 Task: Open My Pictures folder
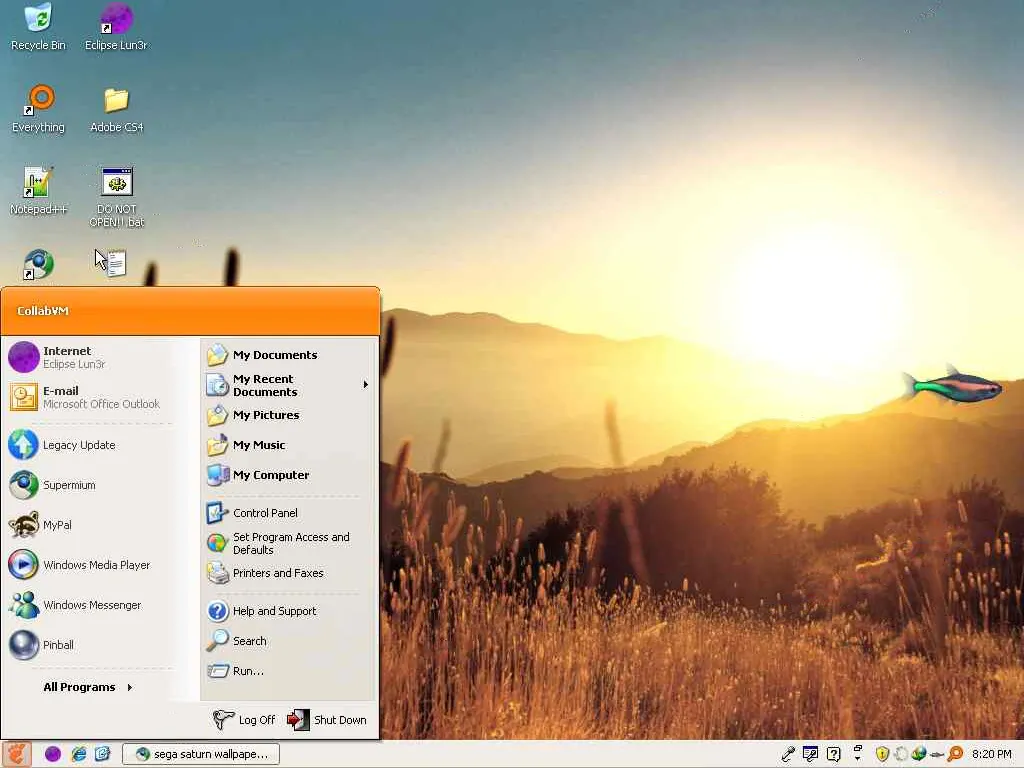pyautogui.click(x=289, y=415)
